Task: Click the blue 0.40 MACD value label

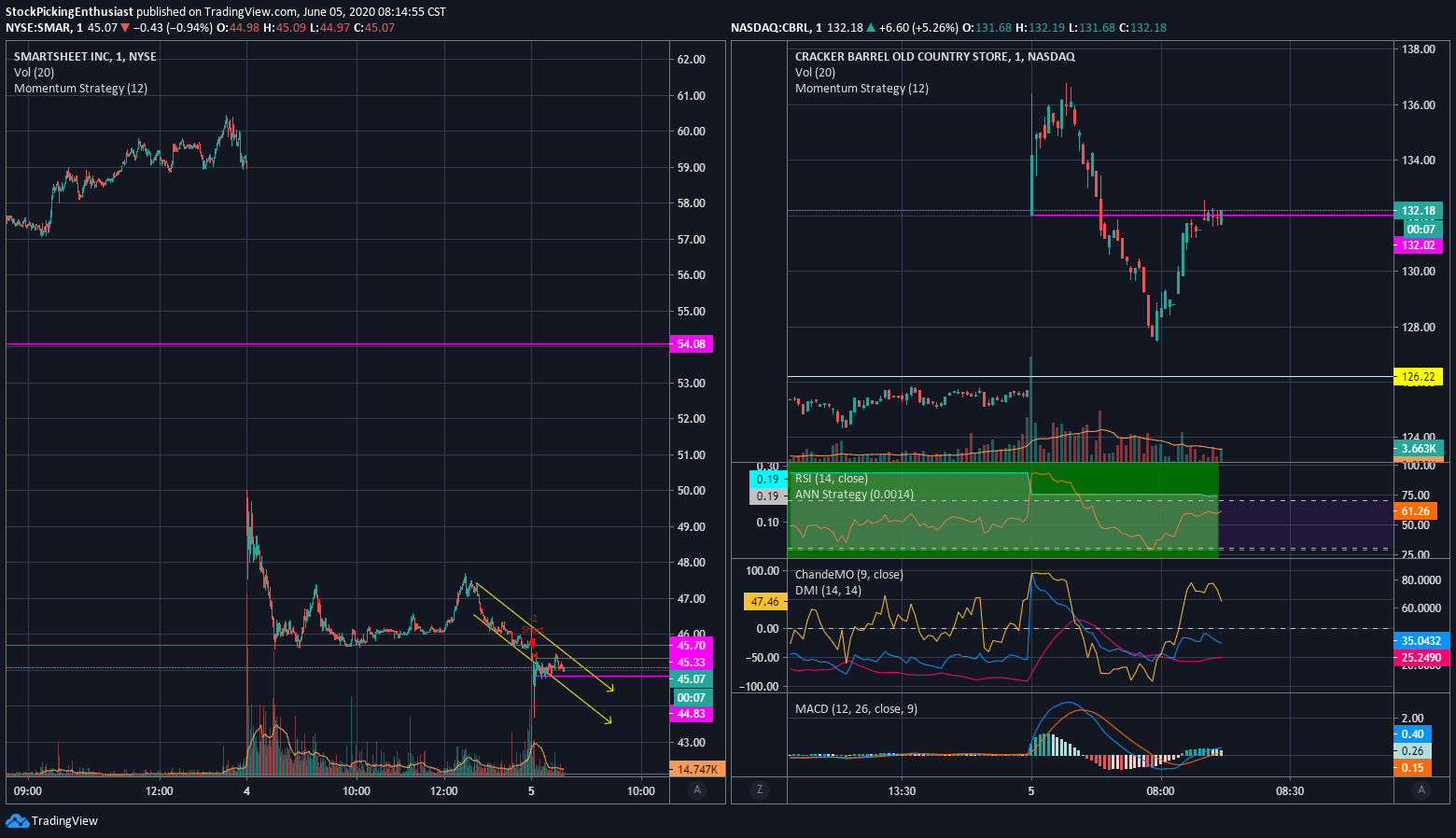Action: (x=1413, y=734)
